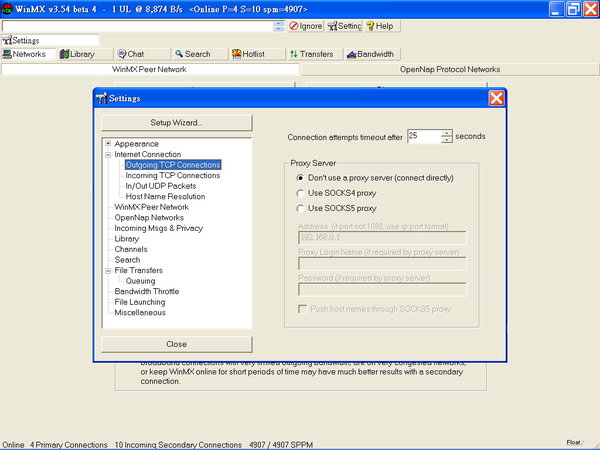Click the Settings toolbar icon next to Ignore
Viewport: 600px width, 450px height.
332,26
